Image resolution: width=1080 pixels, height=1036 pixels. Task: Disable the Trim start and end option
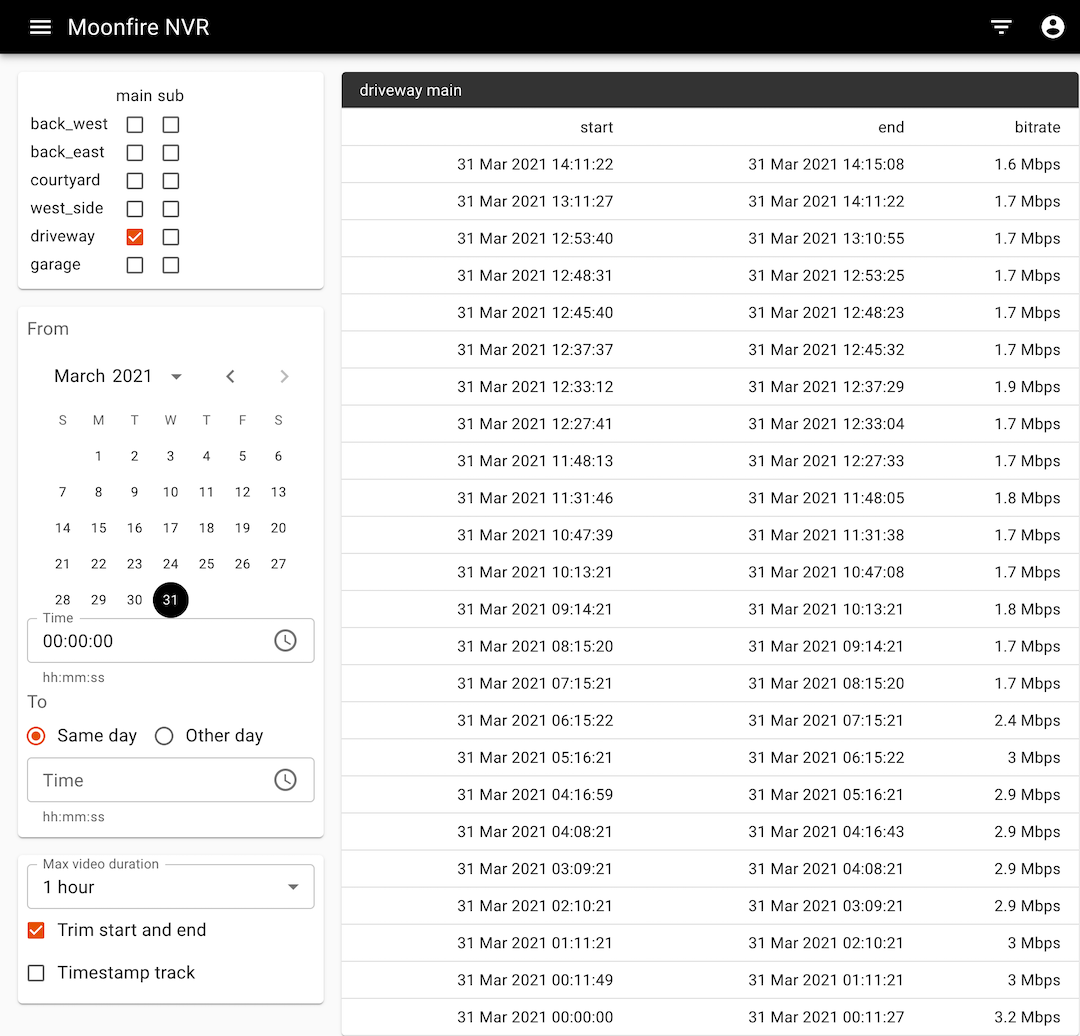pos(36,930)
